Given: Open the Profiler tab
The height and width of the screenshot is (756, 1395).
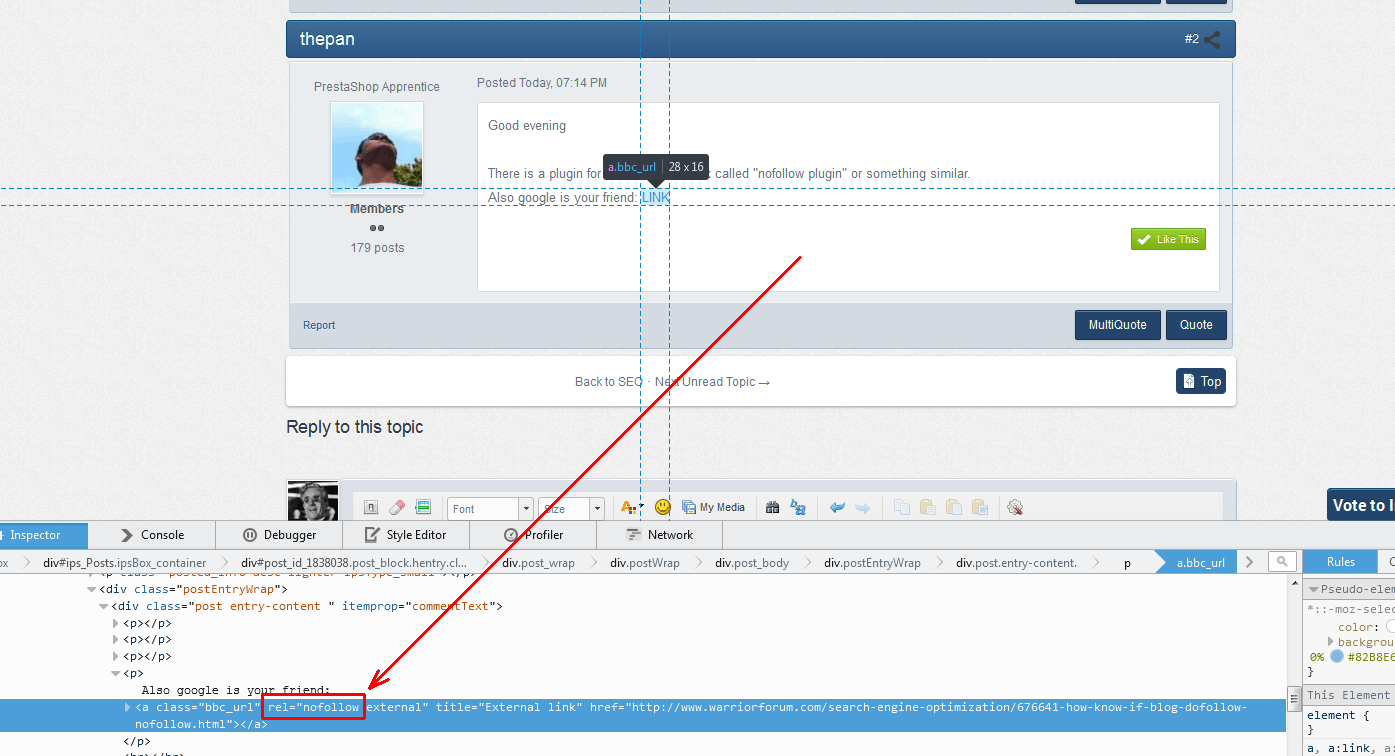Looking at the screenshot, I should (534, 535).
